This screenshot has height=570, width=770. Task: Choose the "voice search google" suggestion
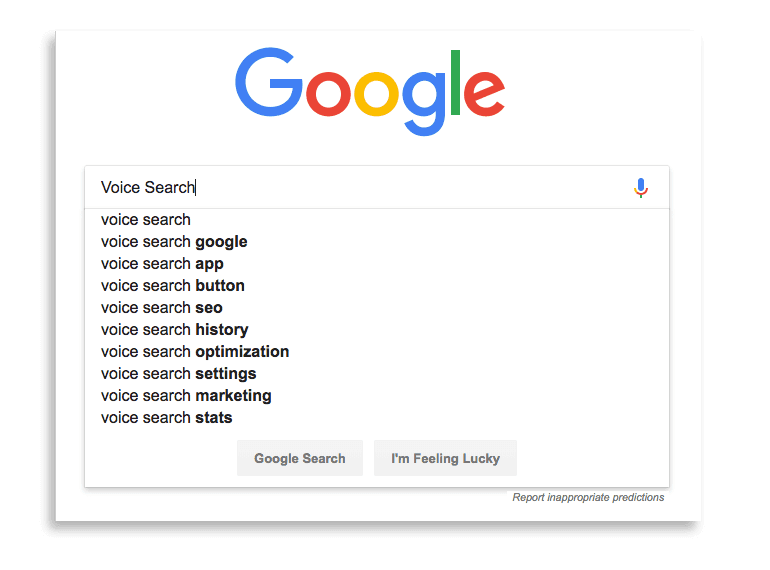[x=174, y=242]
